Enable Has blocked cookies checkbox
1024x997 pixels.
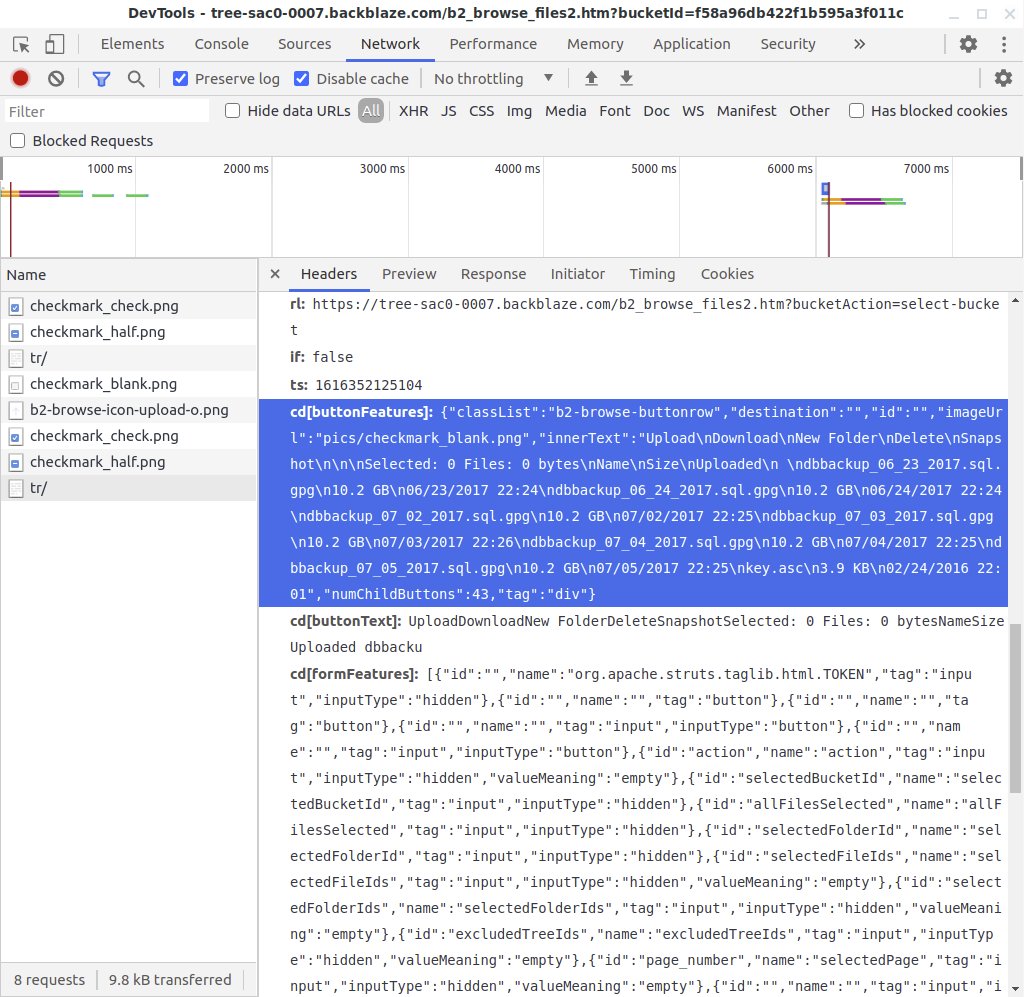click(856, 111)
